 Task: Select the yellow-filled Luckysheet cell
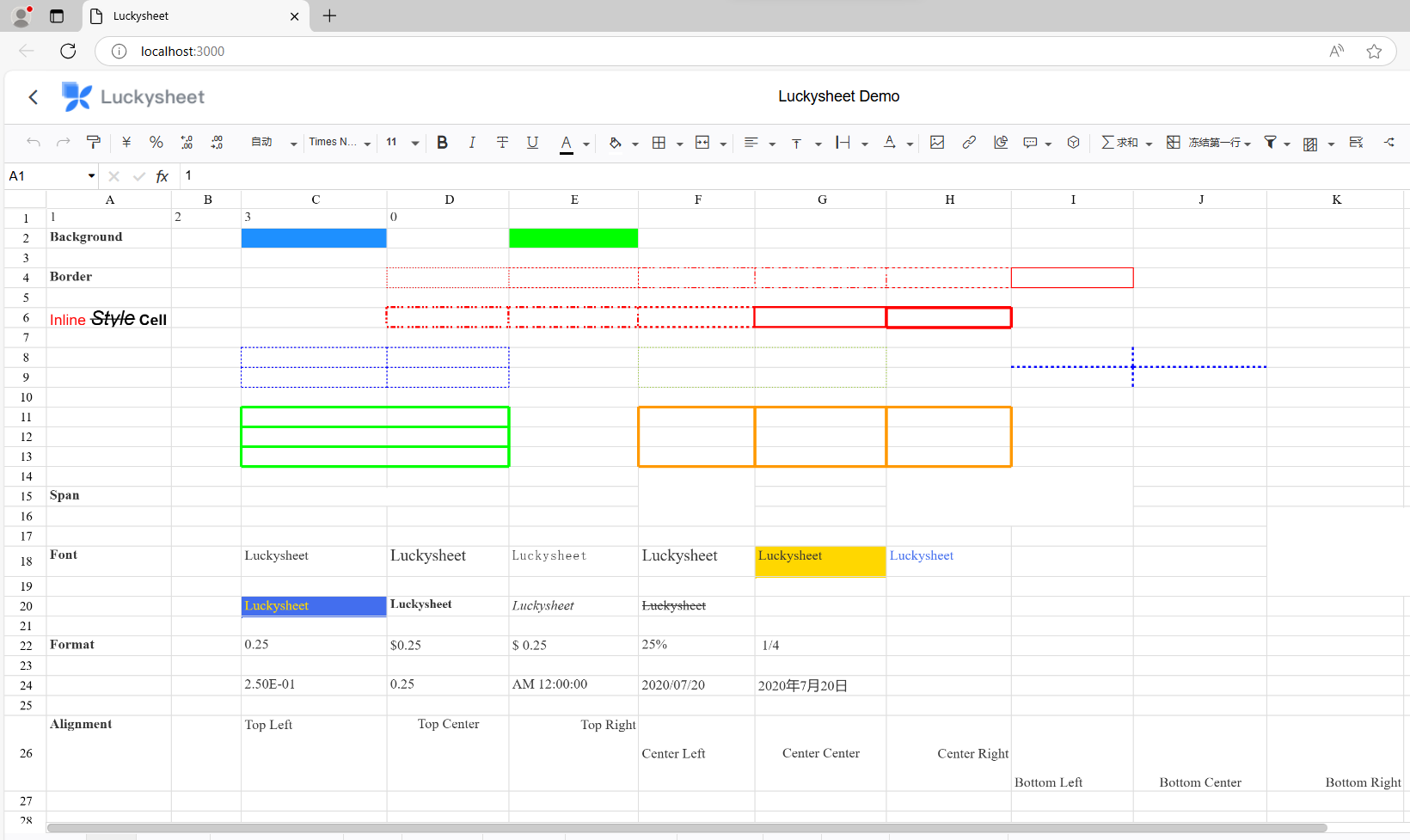[821, 561]
